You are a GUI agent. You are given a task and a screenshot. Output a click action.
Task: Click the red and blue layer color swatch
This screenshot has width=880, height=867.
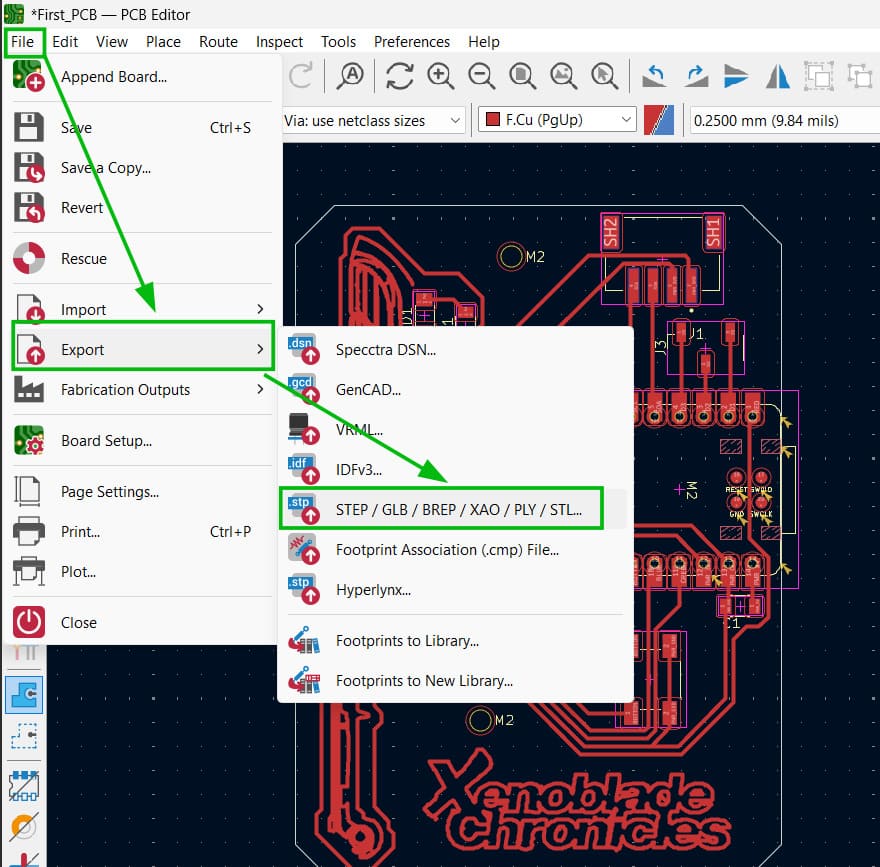point(658,118)
